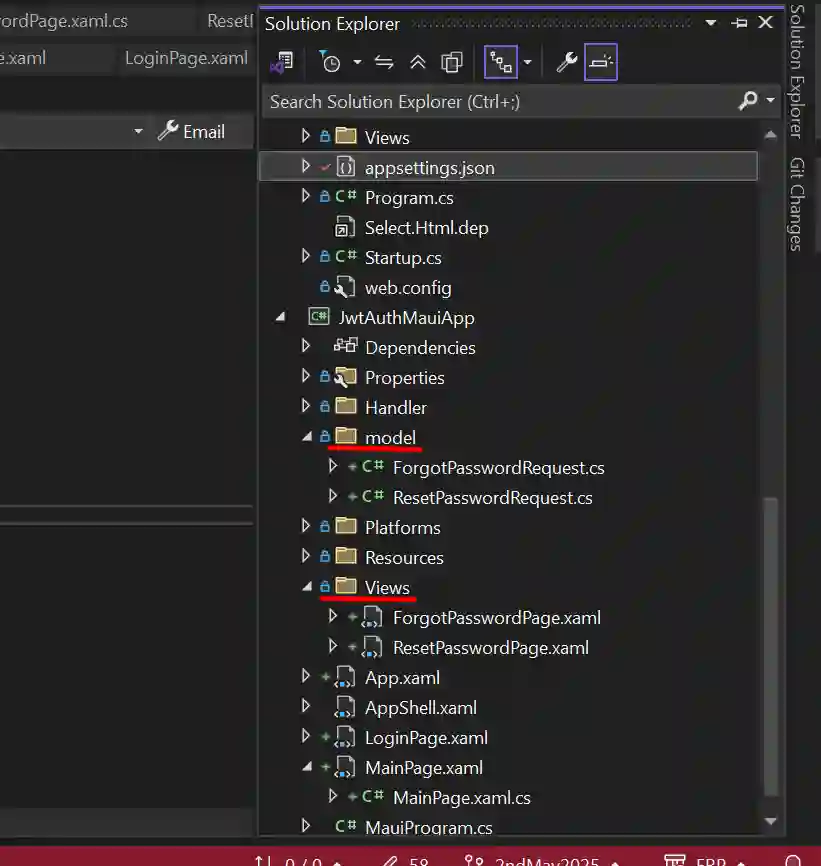This screenshot has width=821, height=866.
Task: Expand the Dependencies node
Action: [307, 347]
